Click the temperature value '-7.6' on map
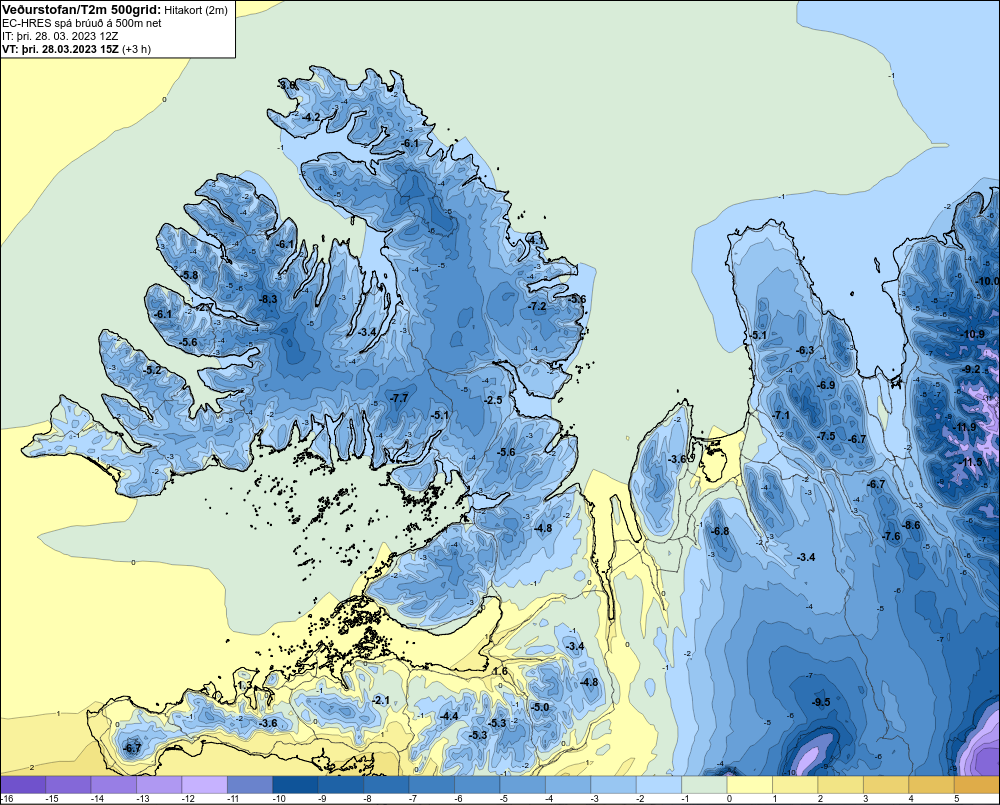 (x=891, y=536)
